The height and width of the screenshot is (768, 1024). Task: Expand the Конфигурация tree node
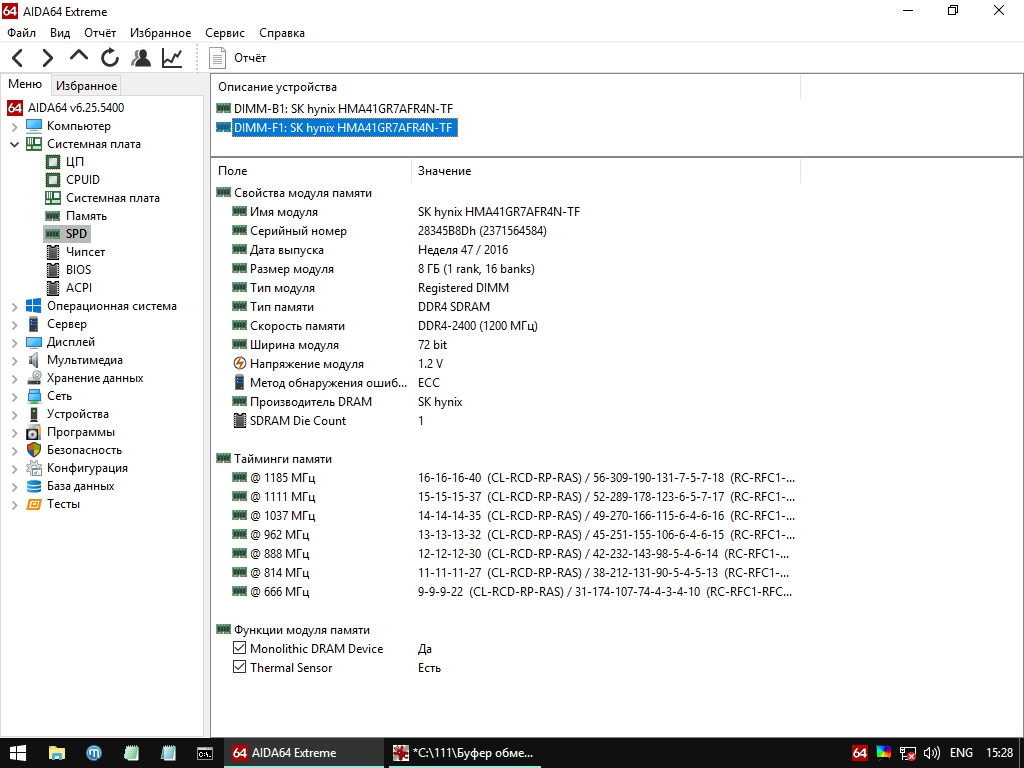click(x=14, y=468)
